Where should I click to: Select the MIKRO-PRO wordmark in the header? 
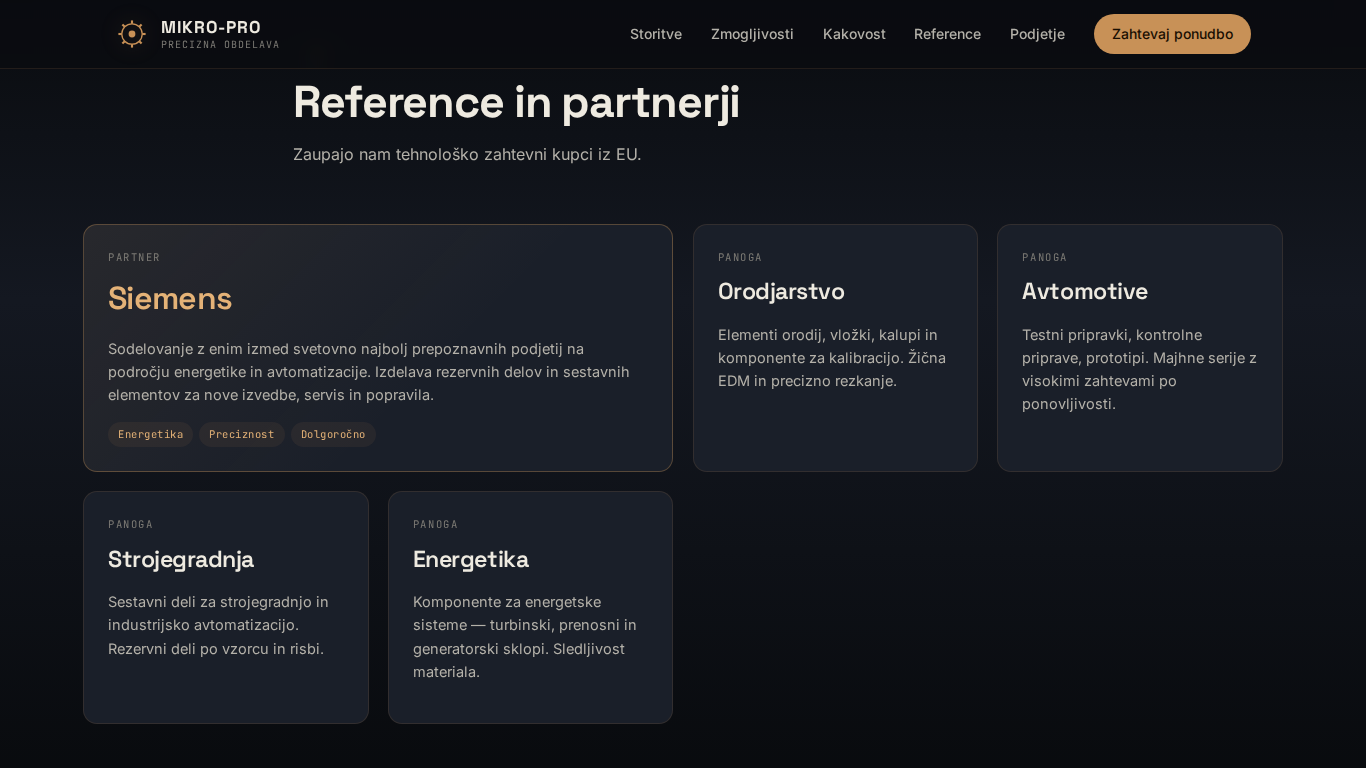tap(210, 27)
